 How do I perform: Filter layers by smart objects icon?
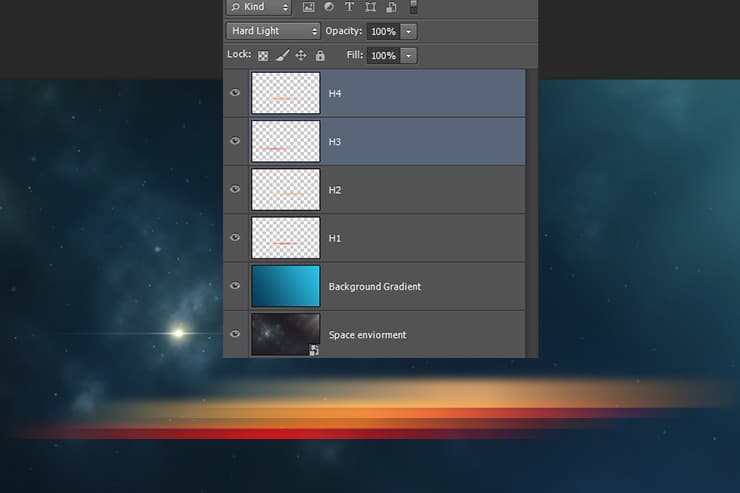(391, 7)
